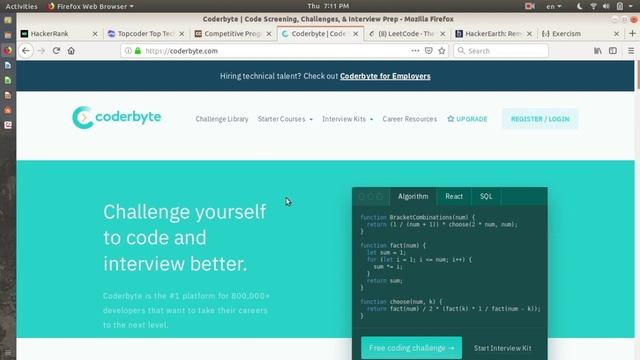The image size is (640, 360).
Task: Open Show Applications grid in dock
Action: coord(8,353)
